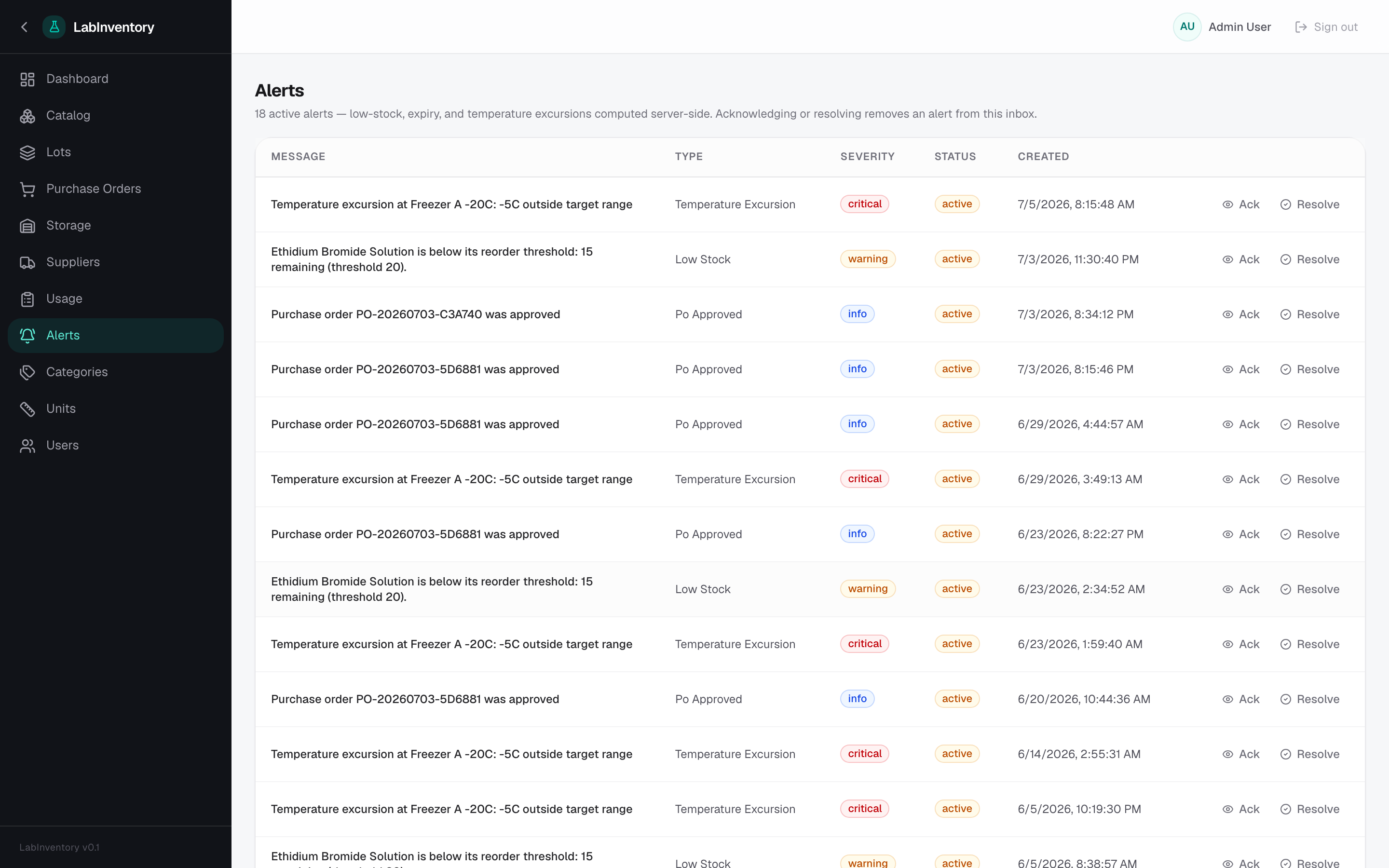Click the LabInventory flask logo
The height and width of the screenshot is (868, 1389).
(54, 27)
